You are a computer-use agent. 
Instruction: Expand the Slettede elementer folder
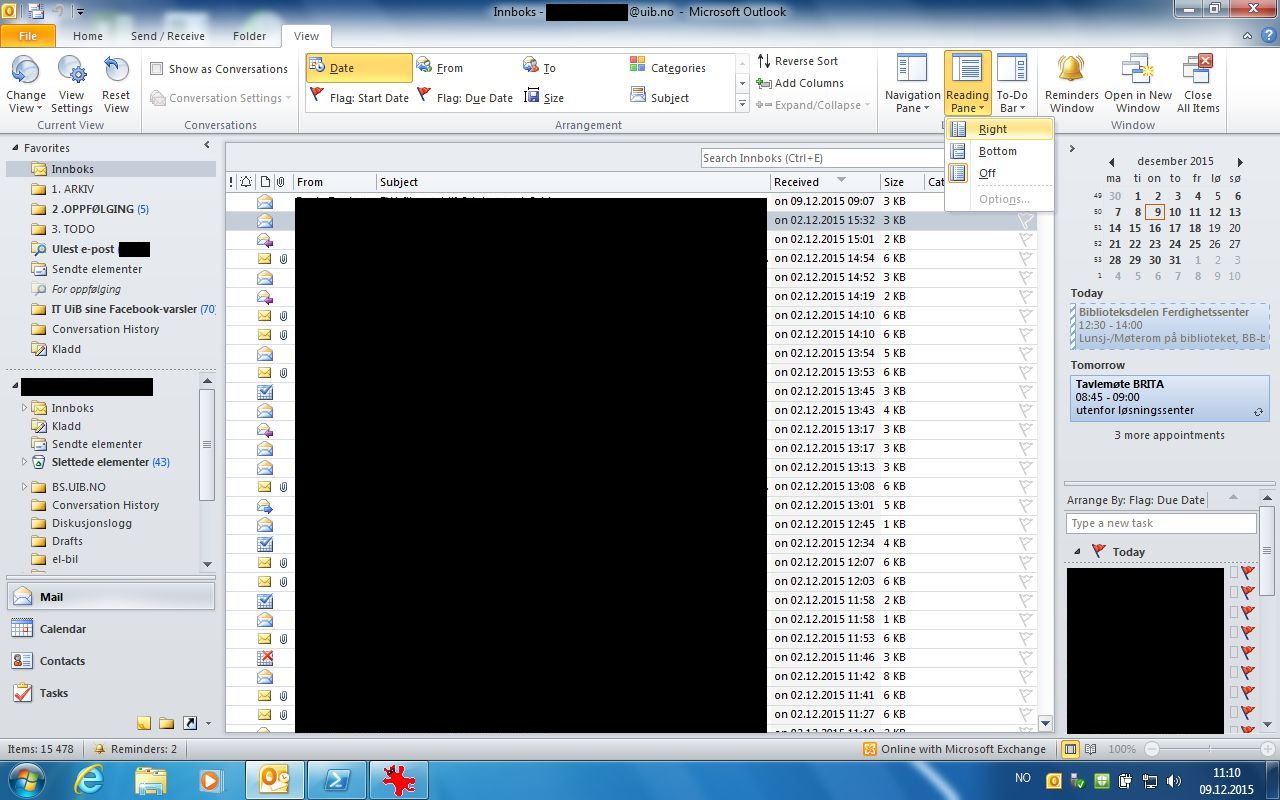(25, 462)
